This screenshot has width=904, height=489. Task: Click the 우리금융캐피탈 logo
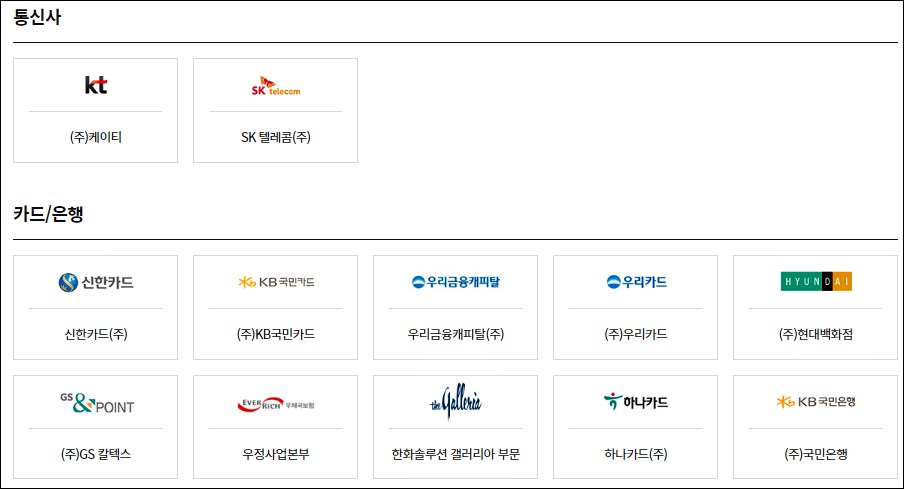(x=455, y=282)
